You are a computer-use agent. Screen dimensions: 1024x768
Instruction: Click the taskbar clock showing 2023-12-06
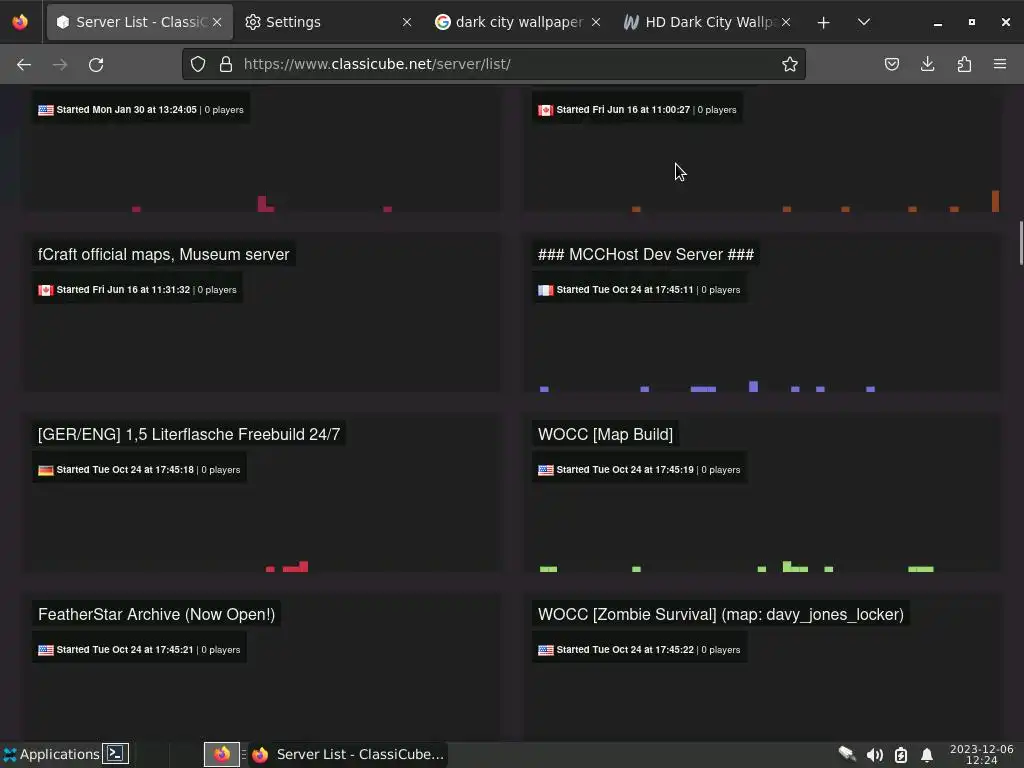click(x=981, y=754)
